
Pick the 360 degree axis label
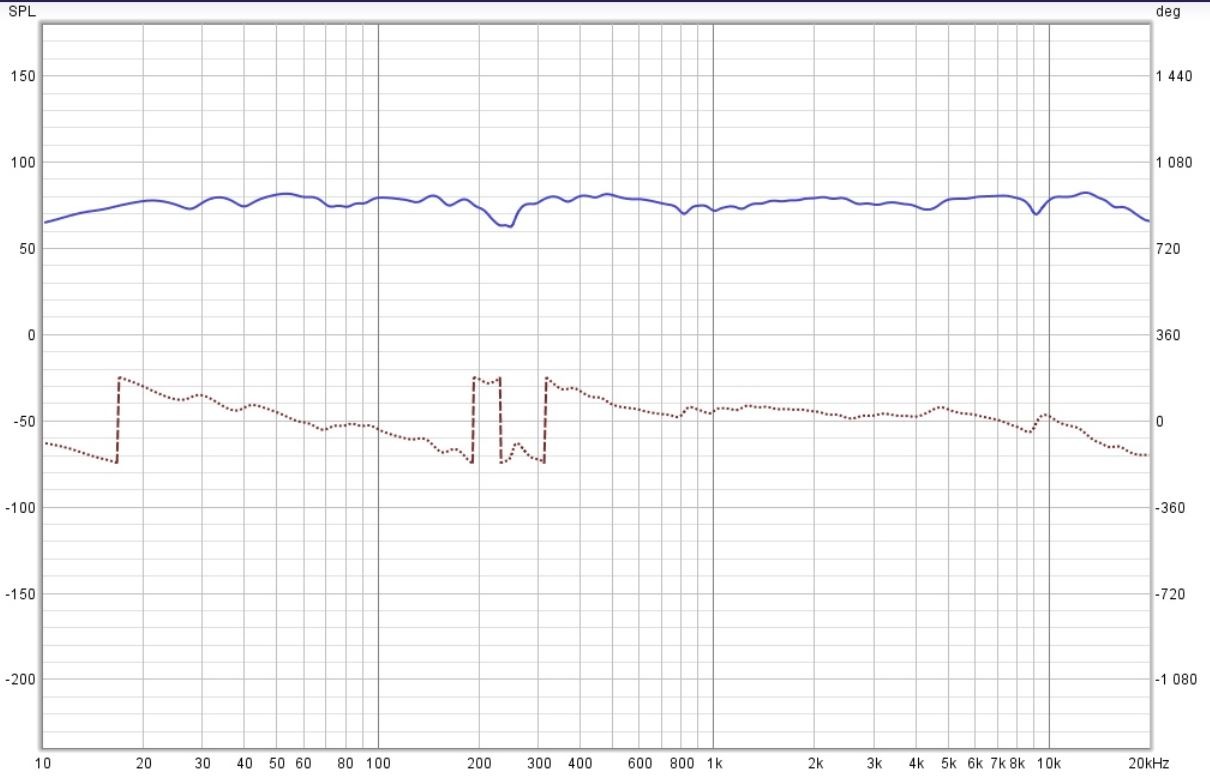point(1167,335)
